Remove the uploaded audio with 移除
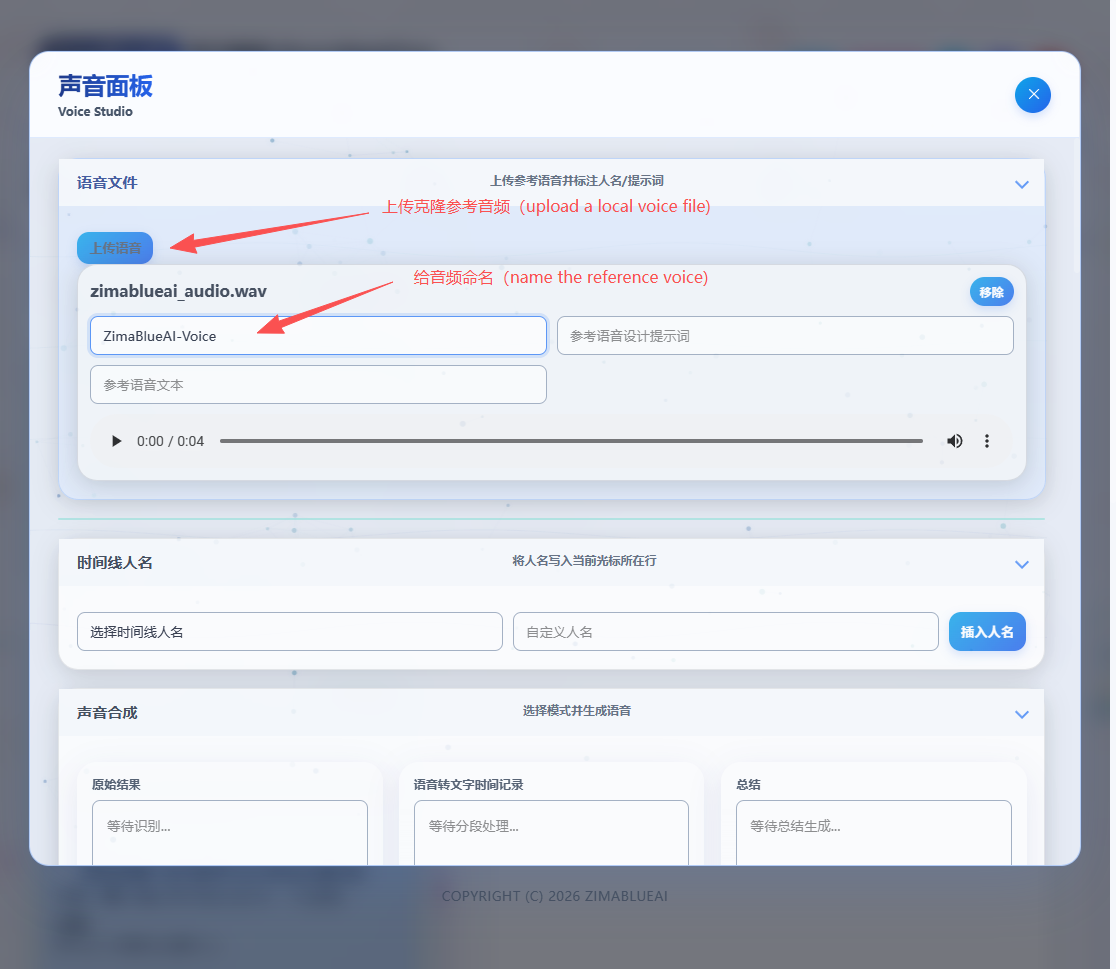This screenshot has width=1116, height=969. coord(991,292)
